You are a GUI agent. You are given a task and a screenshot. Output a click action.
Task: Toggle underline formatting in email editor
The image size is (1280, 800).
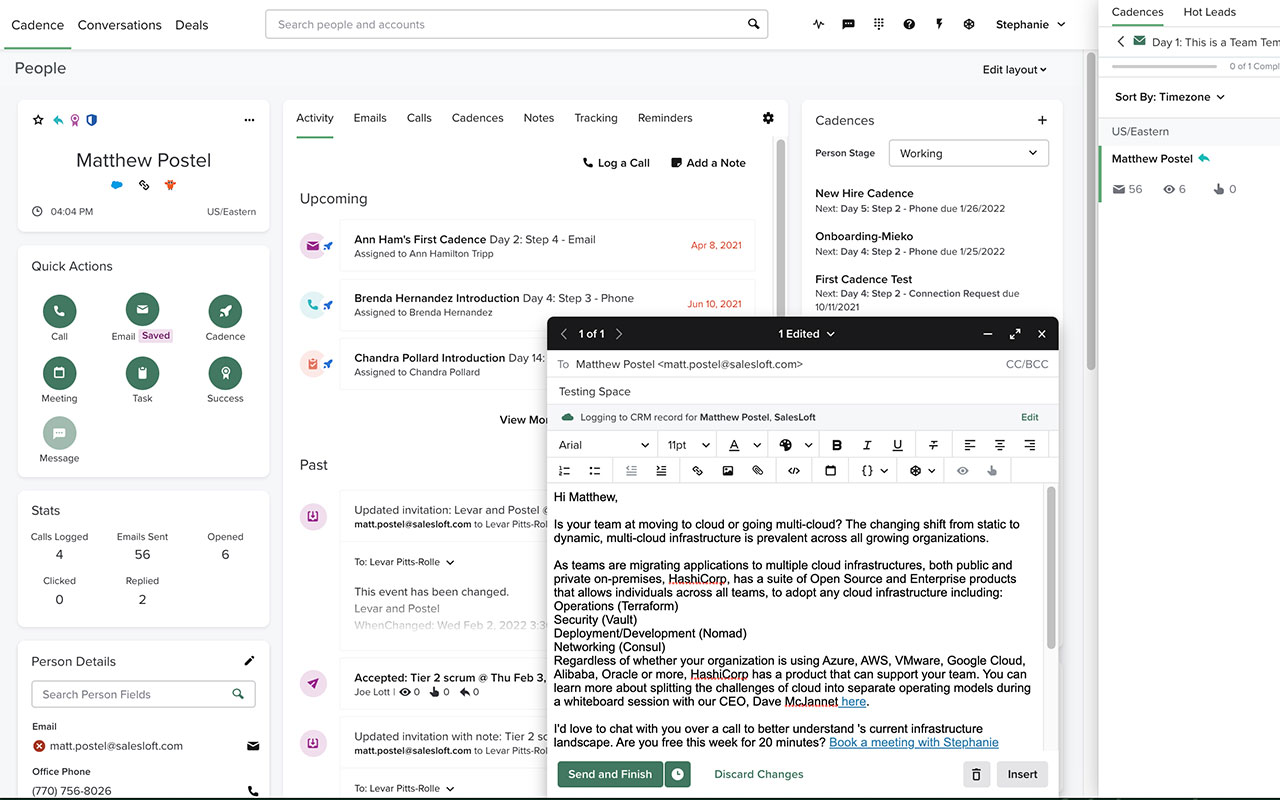(897, 445)
